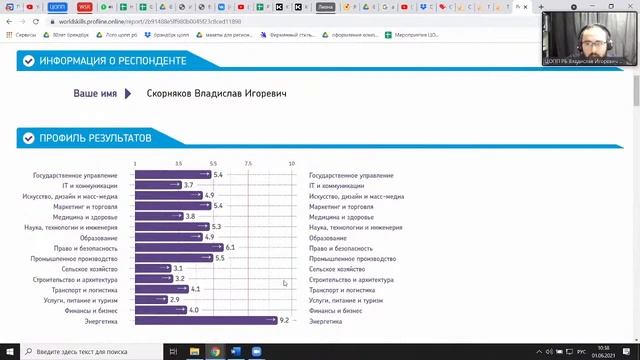Click the page vertical scrollbar thumb
The image size is (640, 360).
coord(636,91)
